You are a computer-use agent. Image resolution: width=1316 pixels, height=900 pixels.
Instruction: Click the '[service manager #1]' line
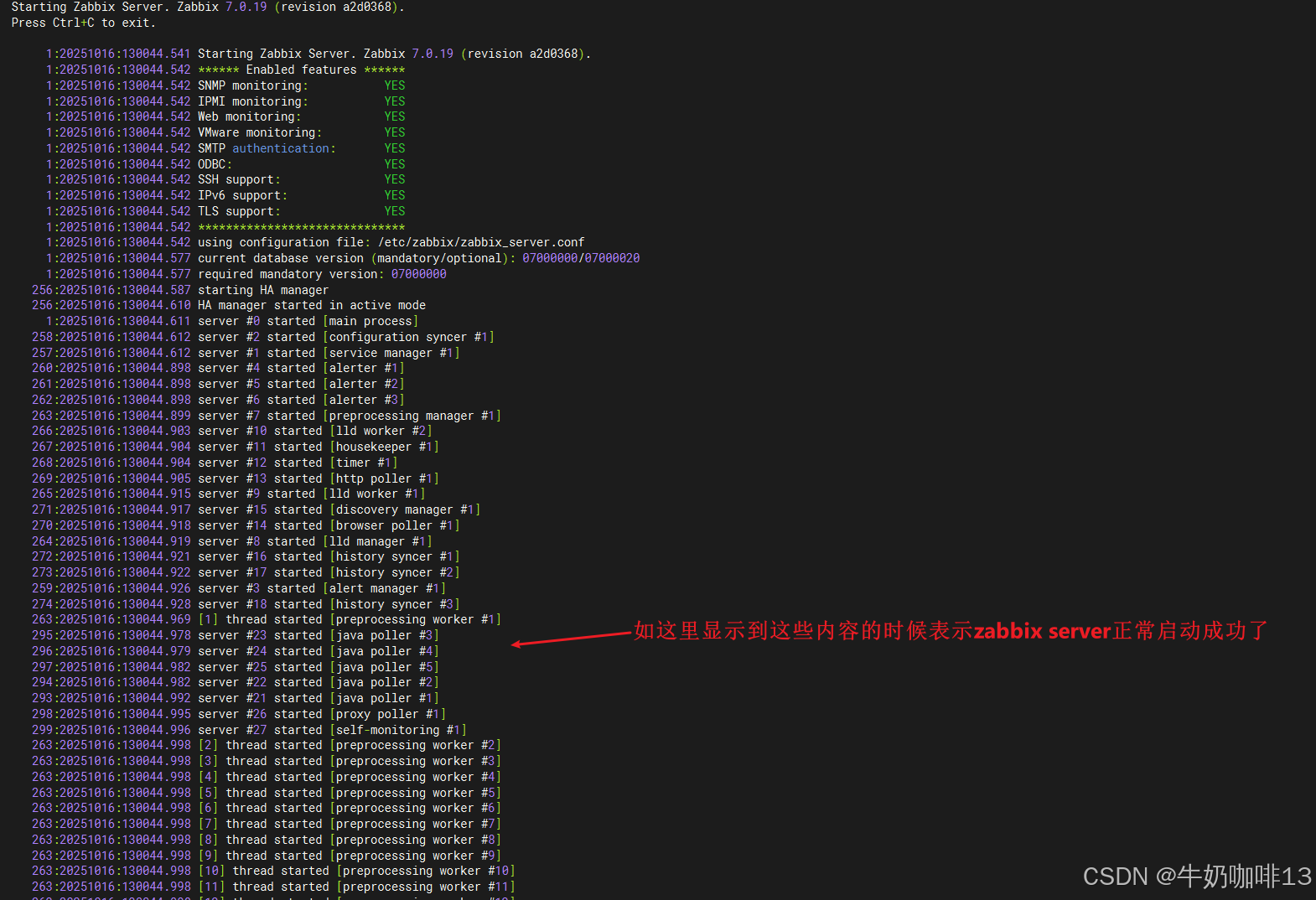pos(246,353)
